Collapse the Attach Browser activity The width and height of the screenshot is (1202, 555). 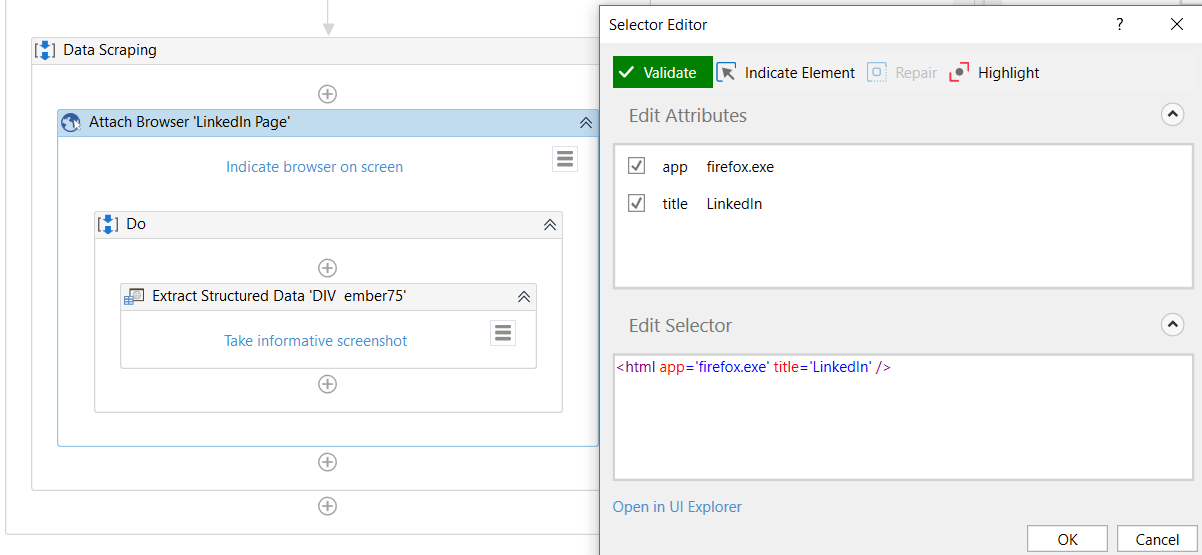pos(586,123)
